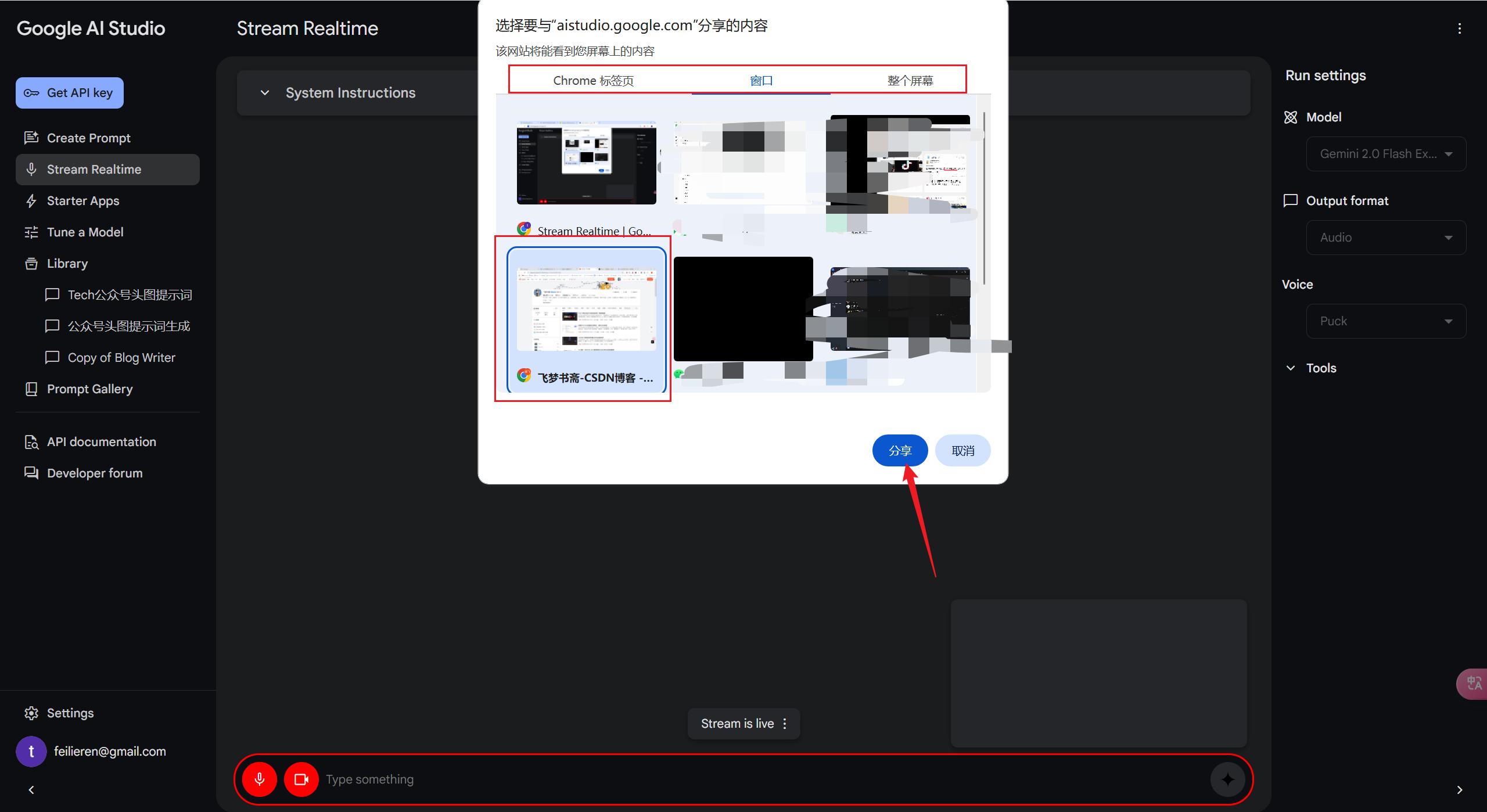Collapse the left sidebar with the arrow
Viewport: 1487px width, 812px height.
pyautogui.click(x=31, y=790)
